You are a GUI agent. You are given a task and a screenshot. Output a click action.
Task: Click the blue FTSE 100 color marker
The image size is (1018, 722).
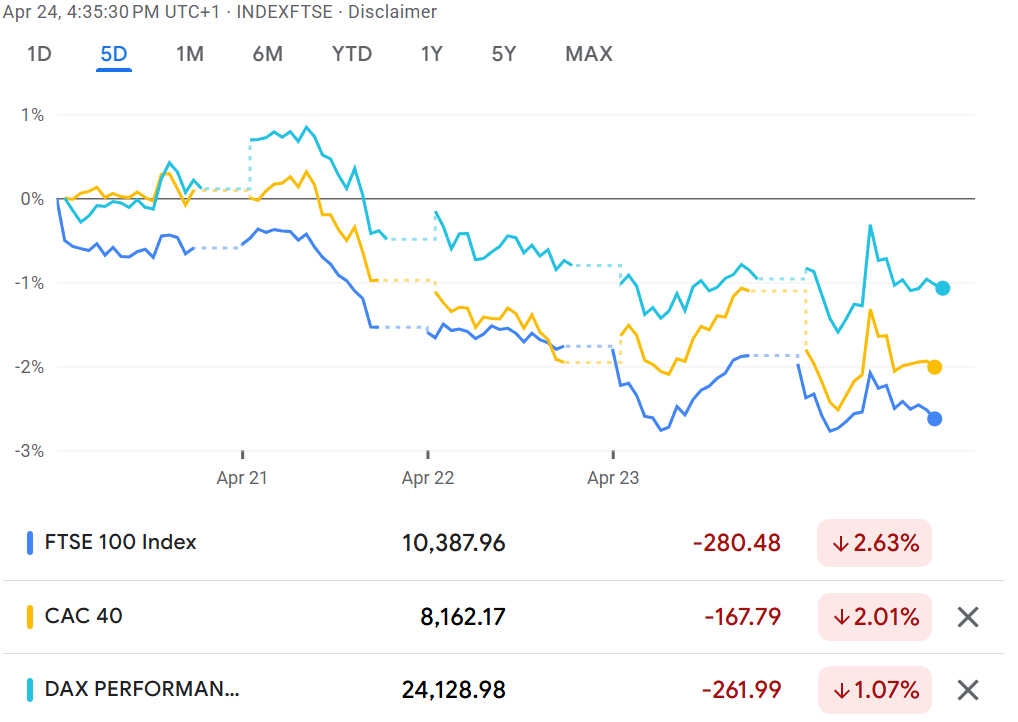30,544
